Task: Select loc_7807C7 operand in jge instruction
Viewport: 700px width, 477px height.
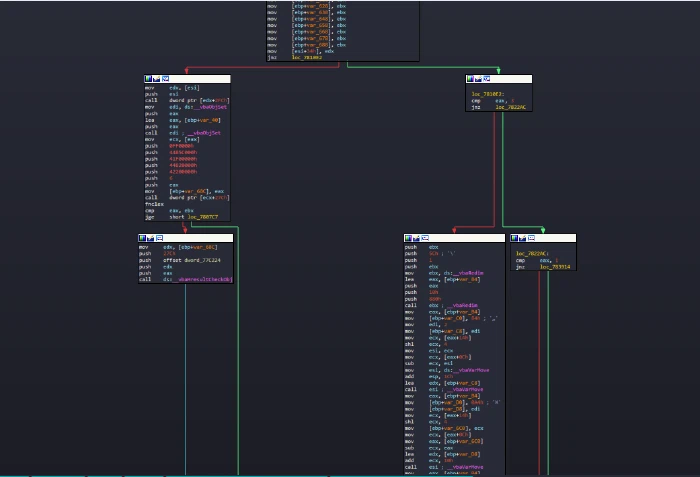Action: (203, 217)
